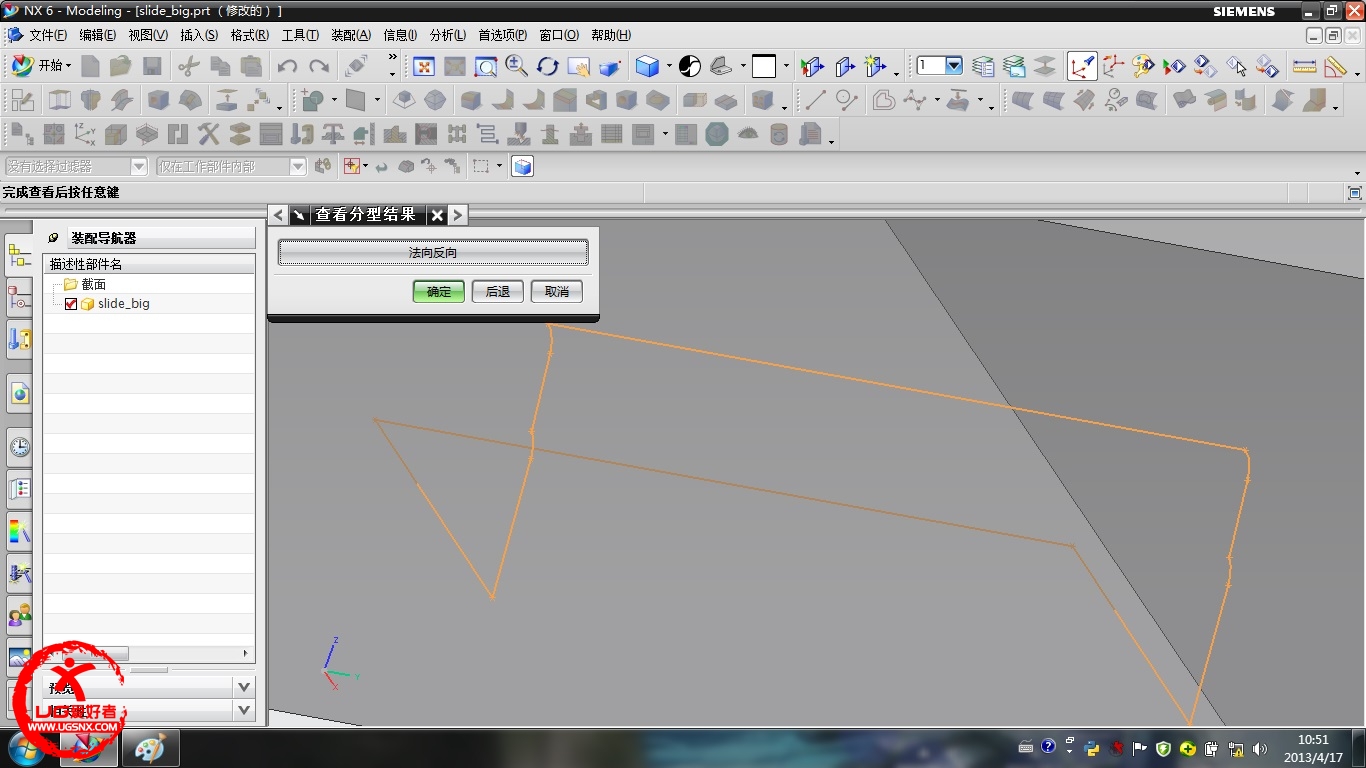Click the Copy icon
1366x768 pixels.
[x=220, y=67]
